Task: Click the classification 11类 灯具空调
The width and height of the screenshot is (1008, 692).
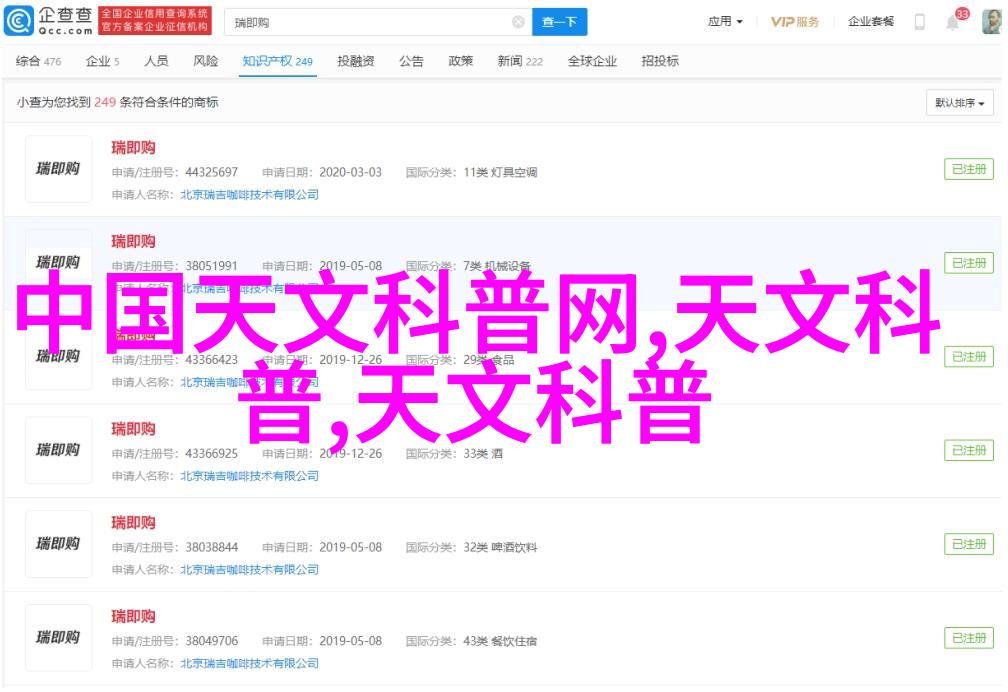Action: 500,172
